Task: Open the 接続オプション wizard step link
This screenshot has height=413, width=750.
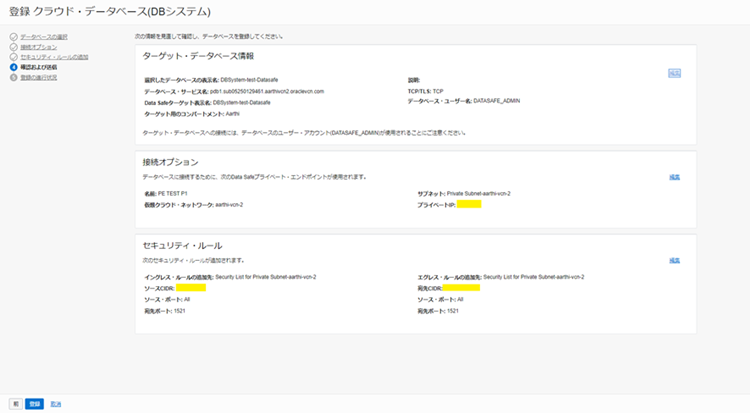Action: point(39,47)
